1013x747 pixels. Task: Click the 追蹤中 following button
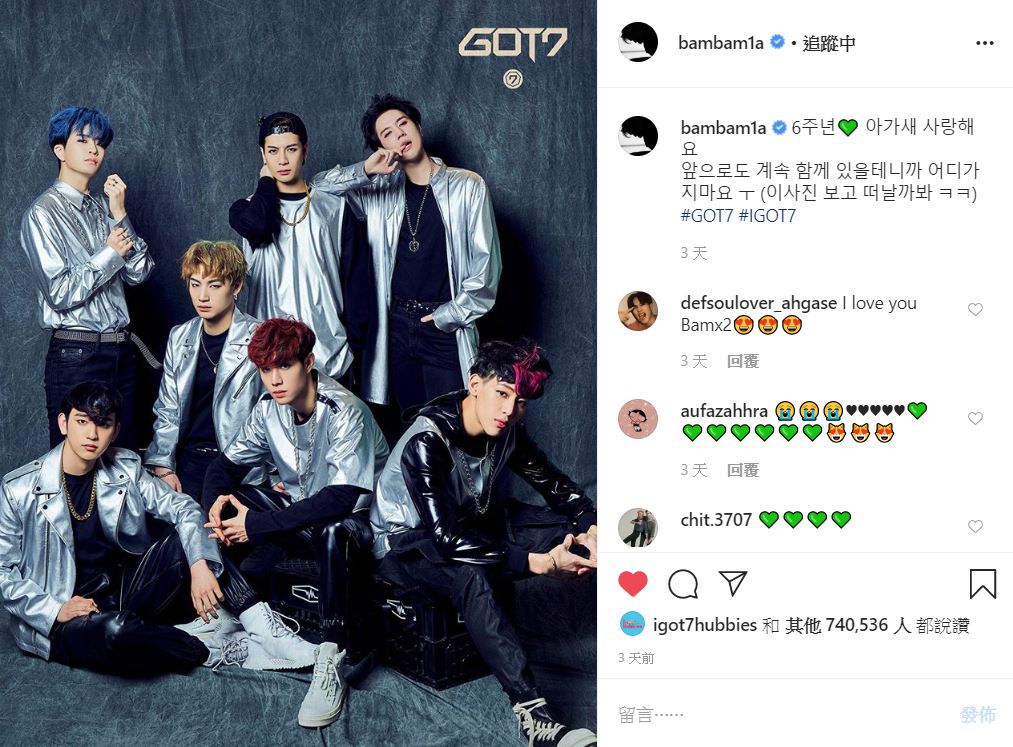829,43
